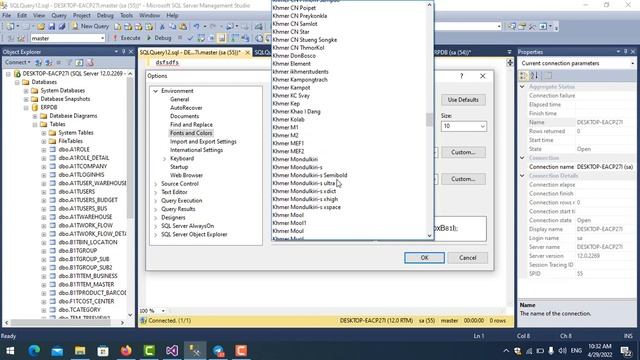Choose 'Khmer Mondulkiri-s Semibold' font
Viewport: 640px width, 360px height.
pyautogui.click(x=310, y=176)
